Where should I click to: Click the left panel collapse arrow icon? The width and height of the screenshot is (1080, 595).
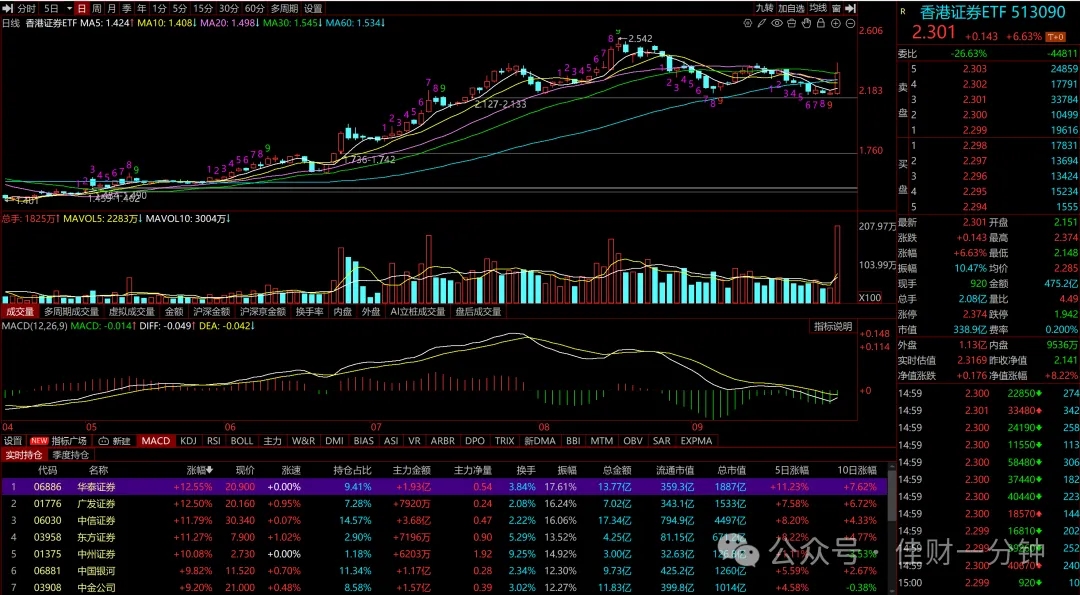pyautogui.click(x=8, y=8)
